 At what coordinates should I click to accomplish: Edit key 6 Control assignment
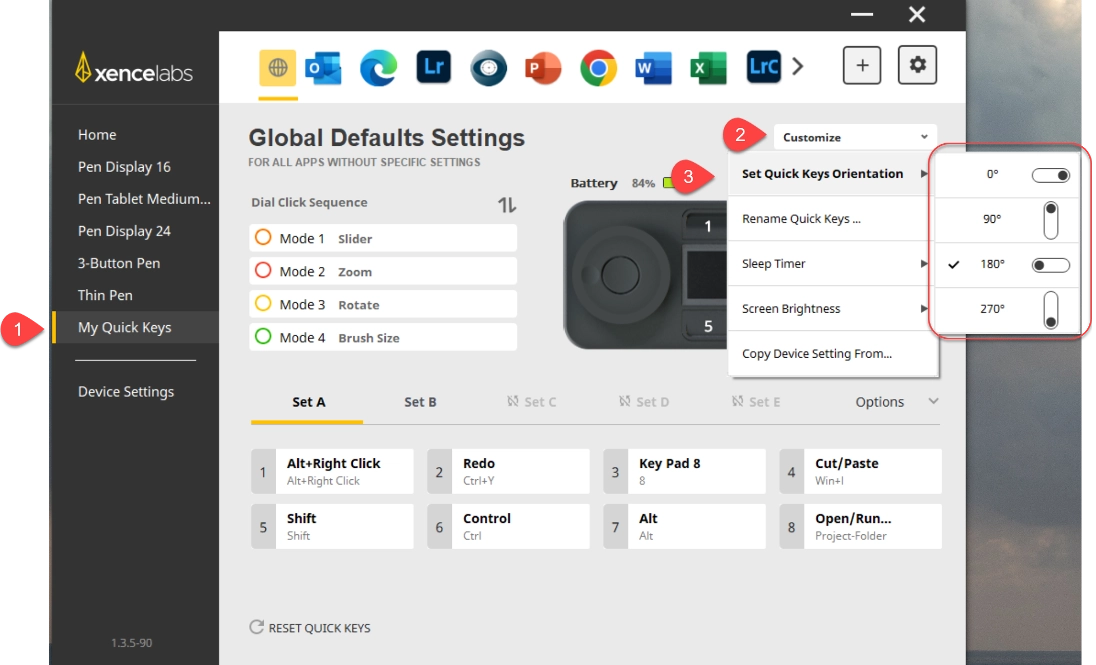tap(508, 527)
